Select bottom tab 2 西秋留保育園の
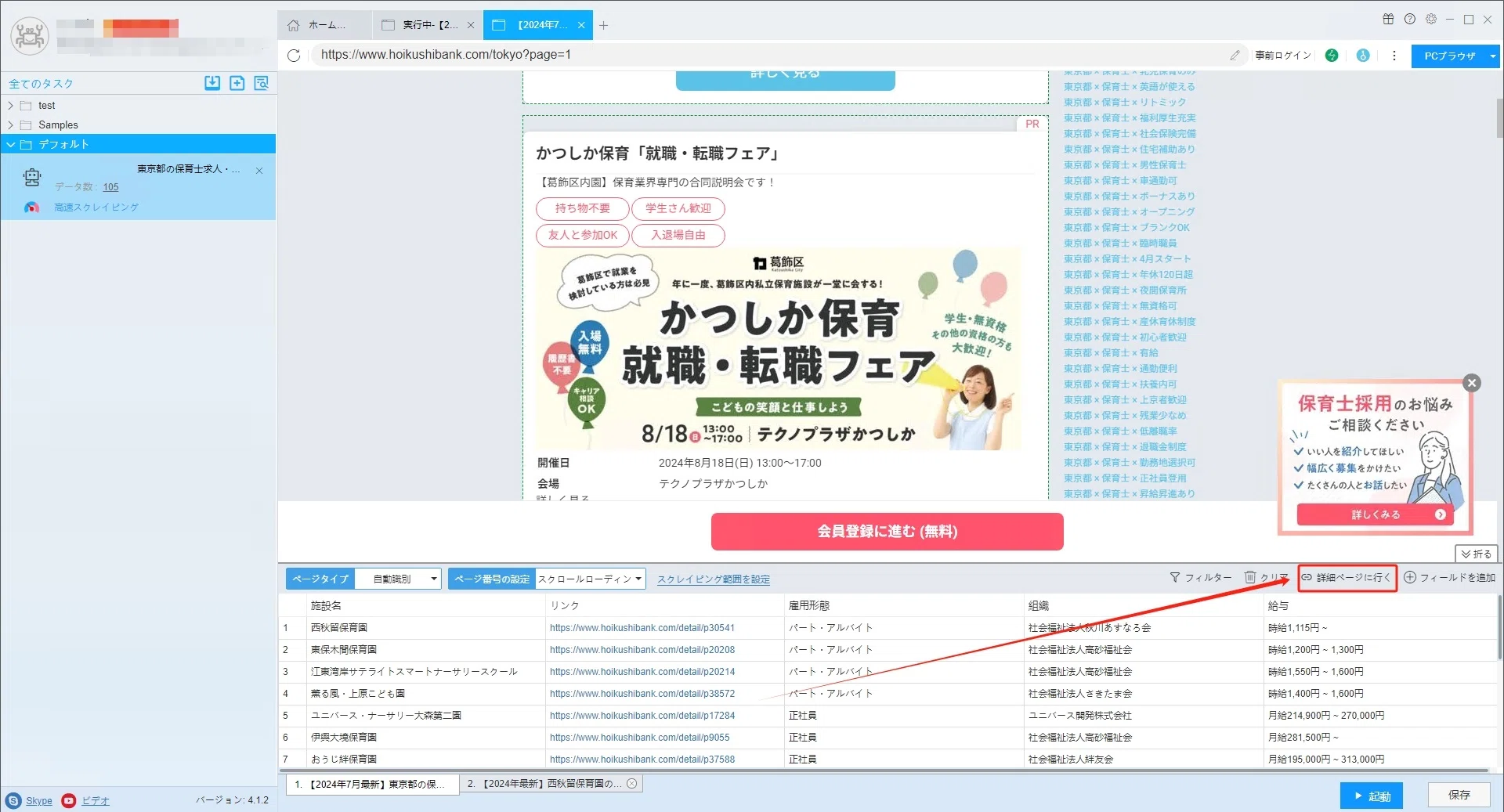The height and width of the screenshot is (812, 1504). click(x=551, y=784)
